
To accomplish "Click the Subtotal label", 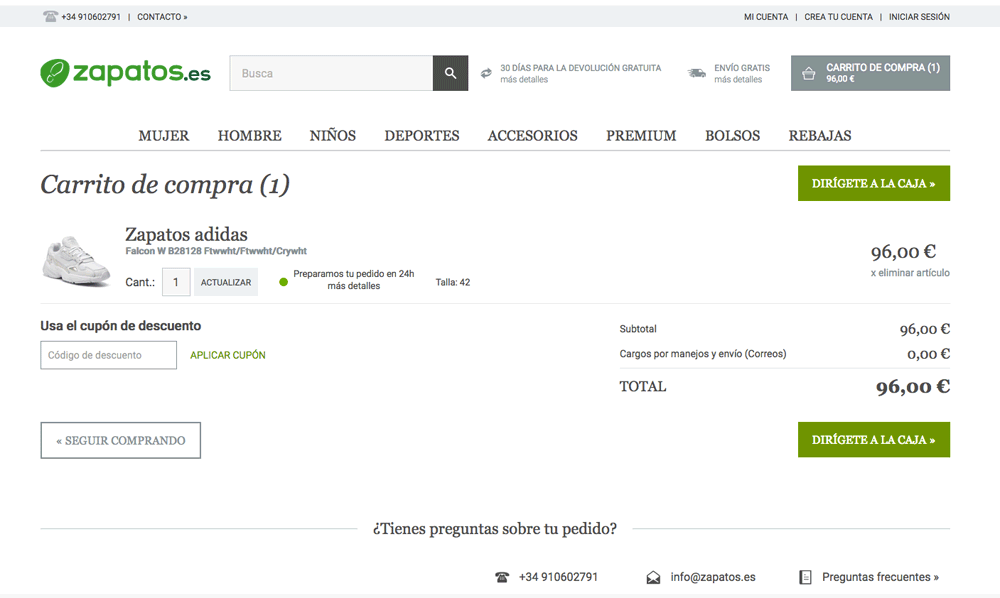I will point(638,329).
